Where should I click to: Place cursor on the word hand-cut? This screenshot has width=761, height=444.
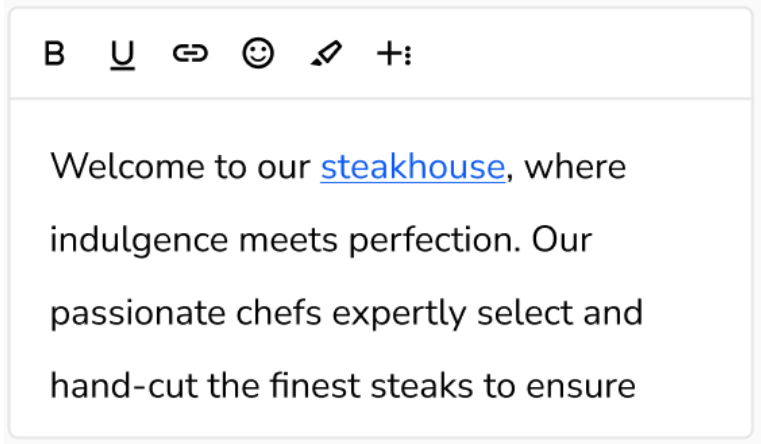click(123, 386)
